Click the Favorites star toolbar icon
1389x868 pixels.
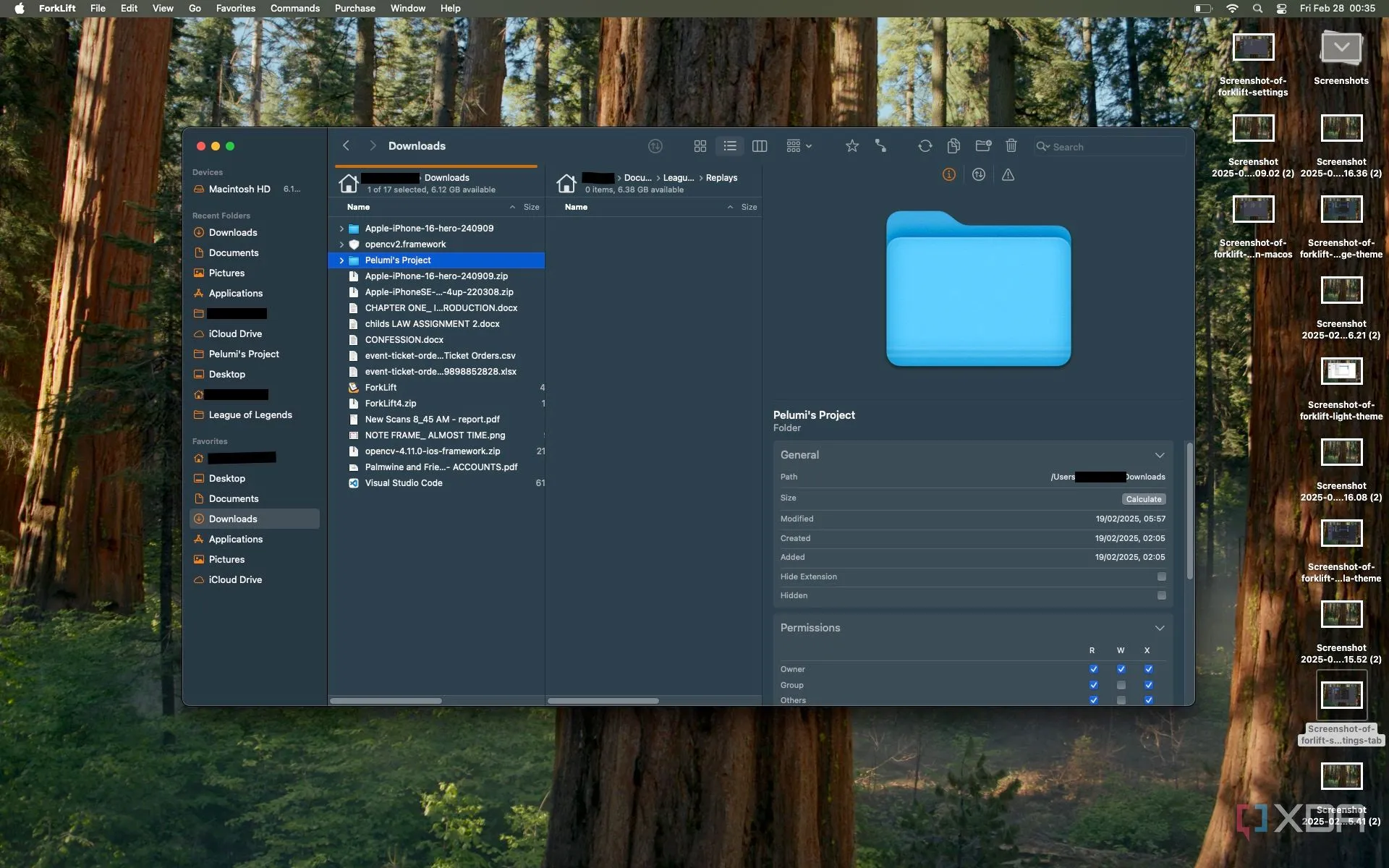pyautogui.click(x=852, y=146)
